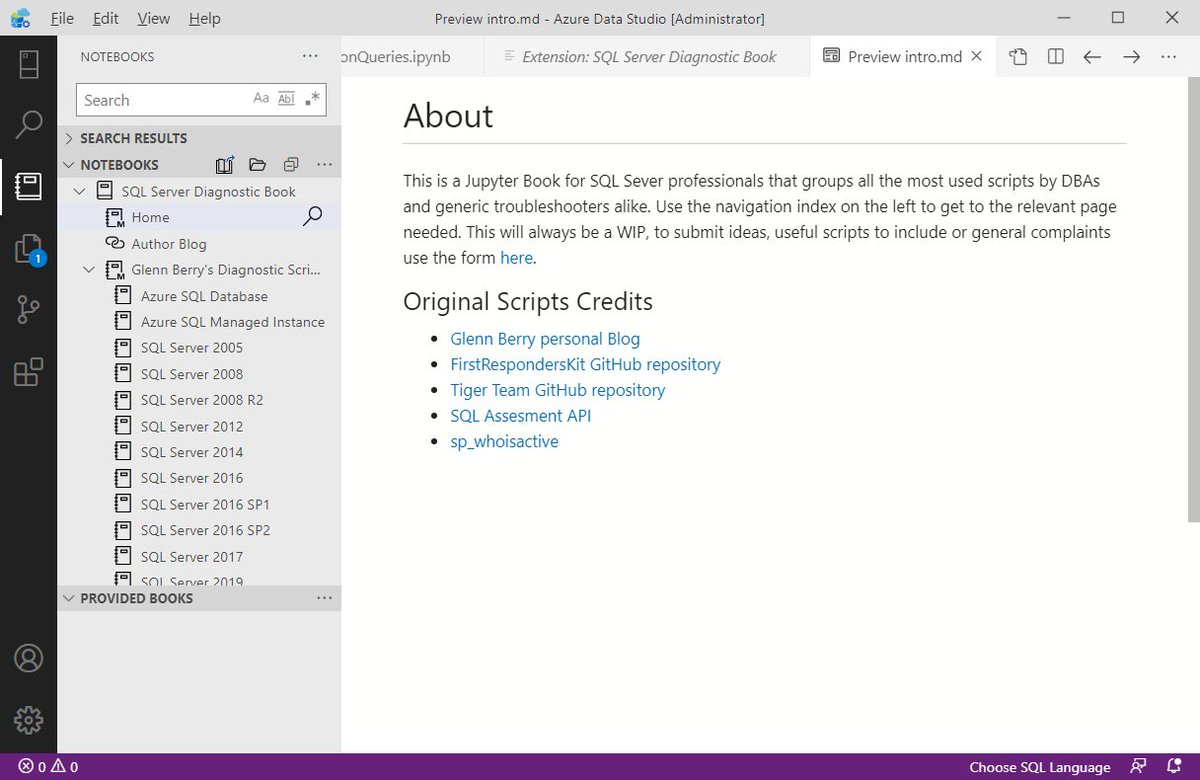The image size is (1200, 780).
Task: Open the SQL Server 2016 SP1 notebook
Action: (205, 504)
